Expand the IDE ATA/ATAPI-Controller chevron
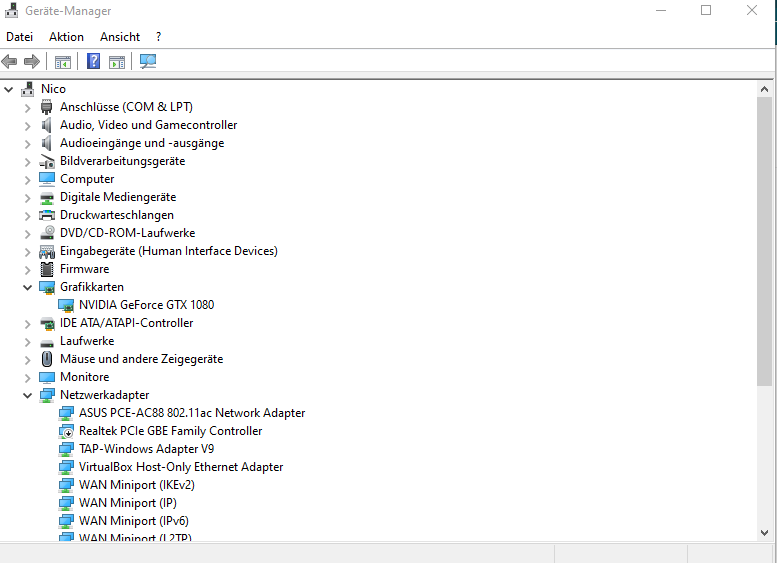Image resolution: width=777 pixels, height=563 pixels. (x=28, y=324)
